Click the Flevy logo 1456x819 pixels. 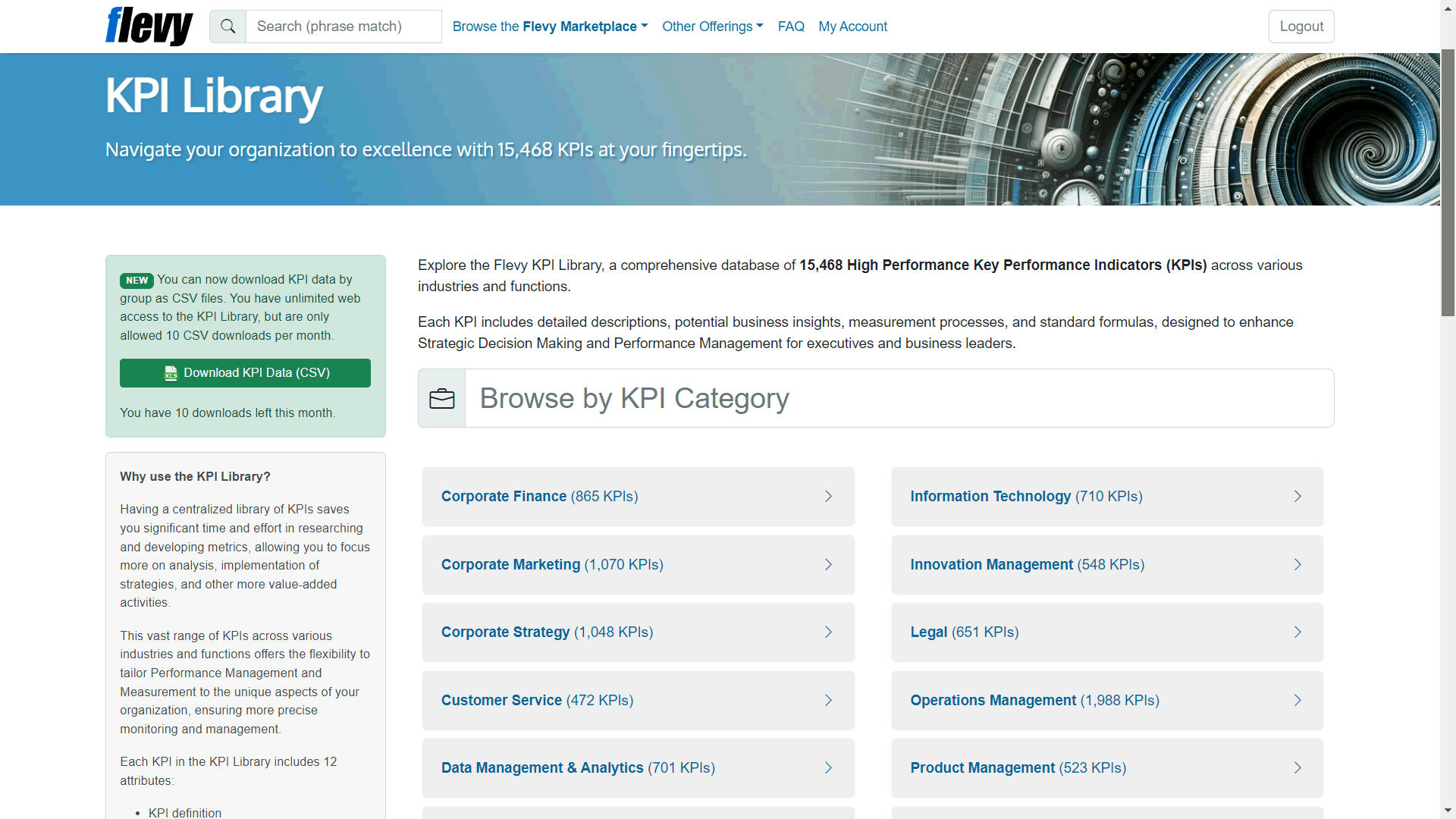(x=149, y=27)
